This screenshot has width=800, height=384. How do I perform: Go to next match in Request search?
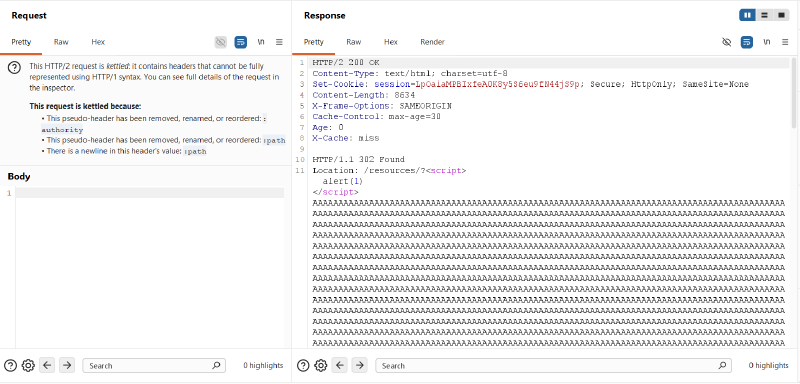pos(67,365)
